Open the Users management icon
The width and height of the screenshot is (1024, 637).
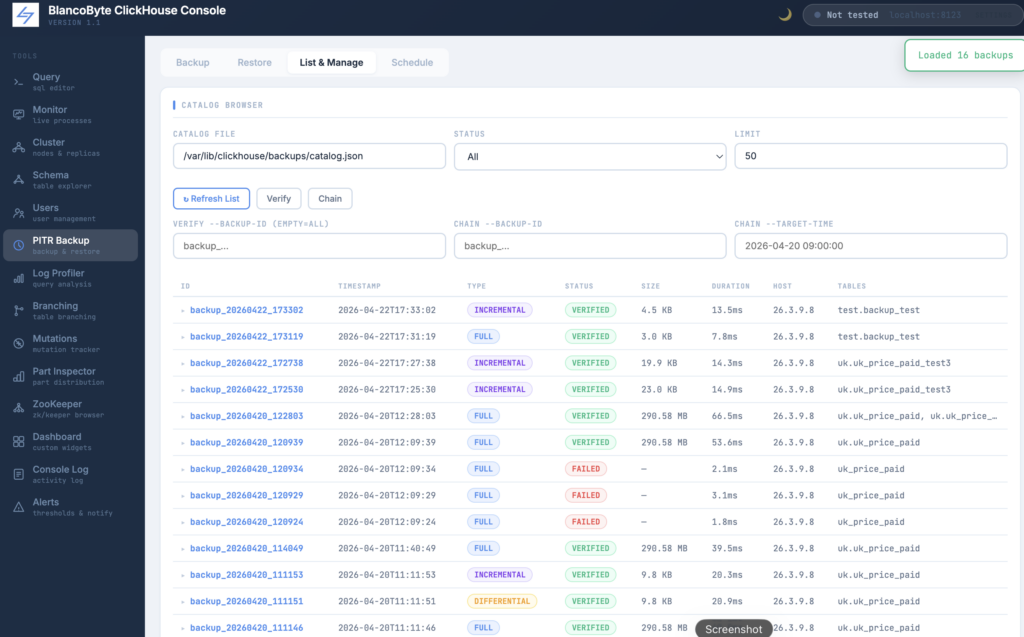(18, 213)
